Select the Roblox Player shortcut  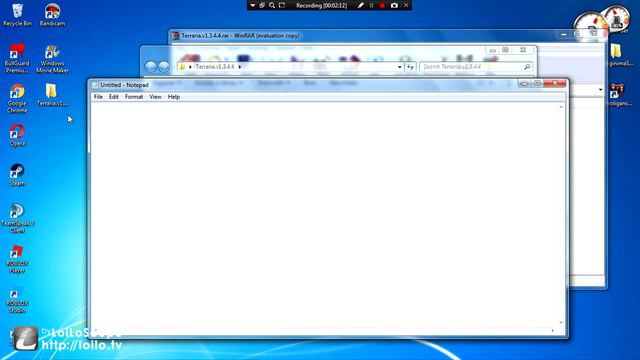(17, 259)
